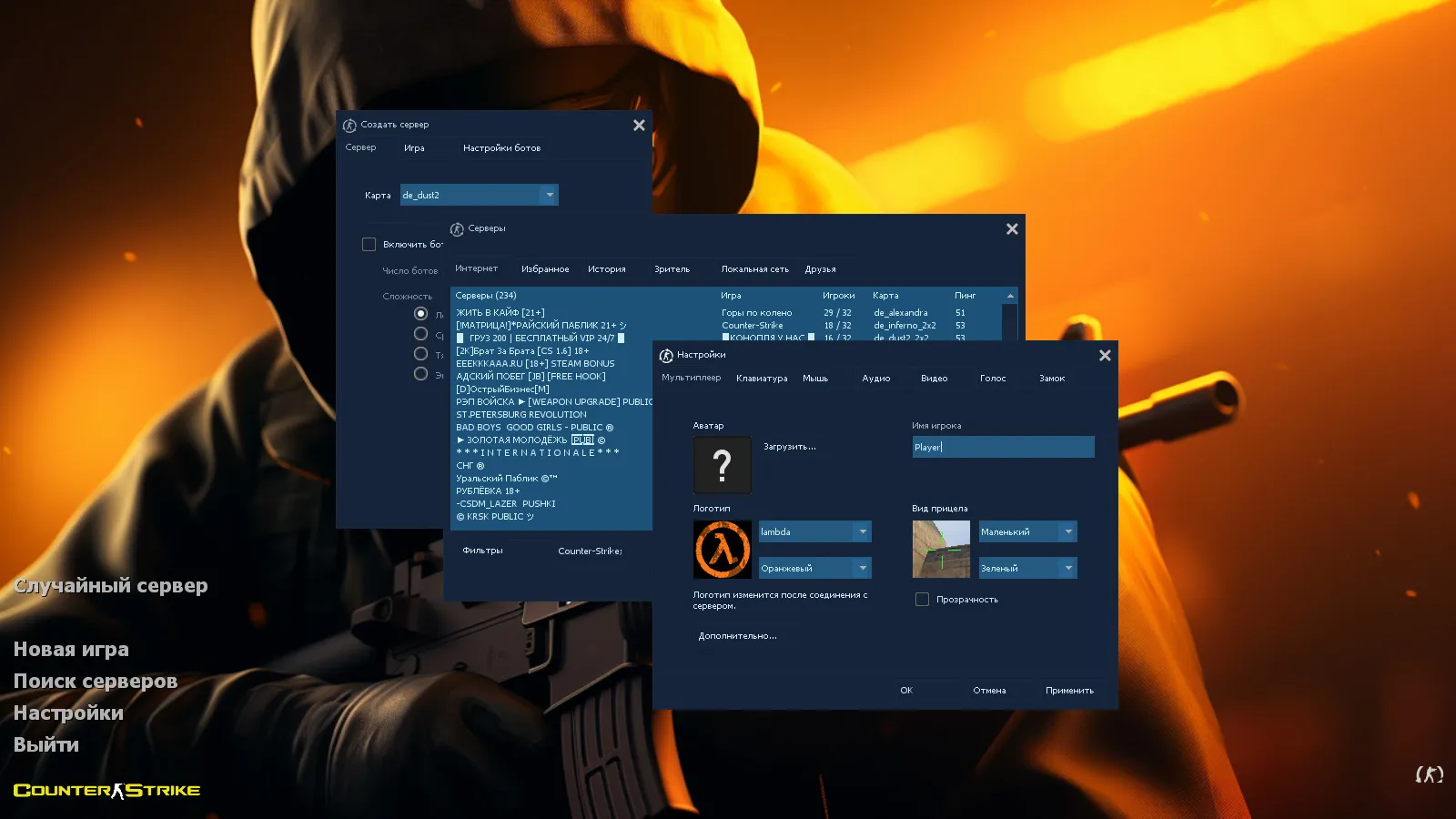The width and height of the screenshot is (1456, 819).
Task: Select the second Сложность radio button
Action: (x=420, y=333)
